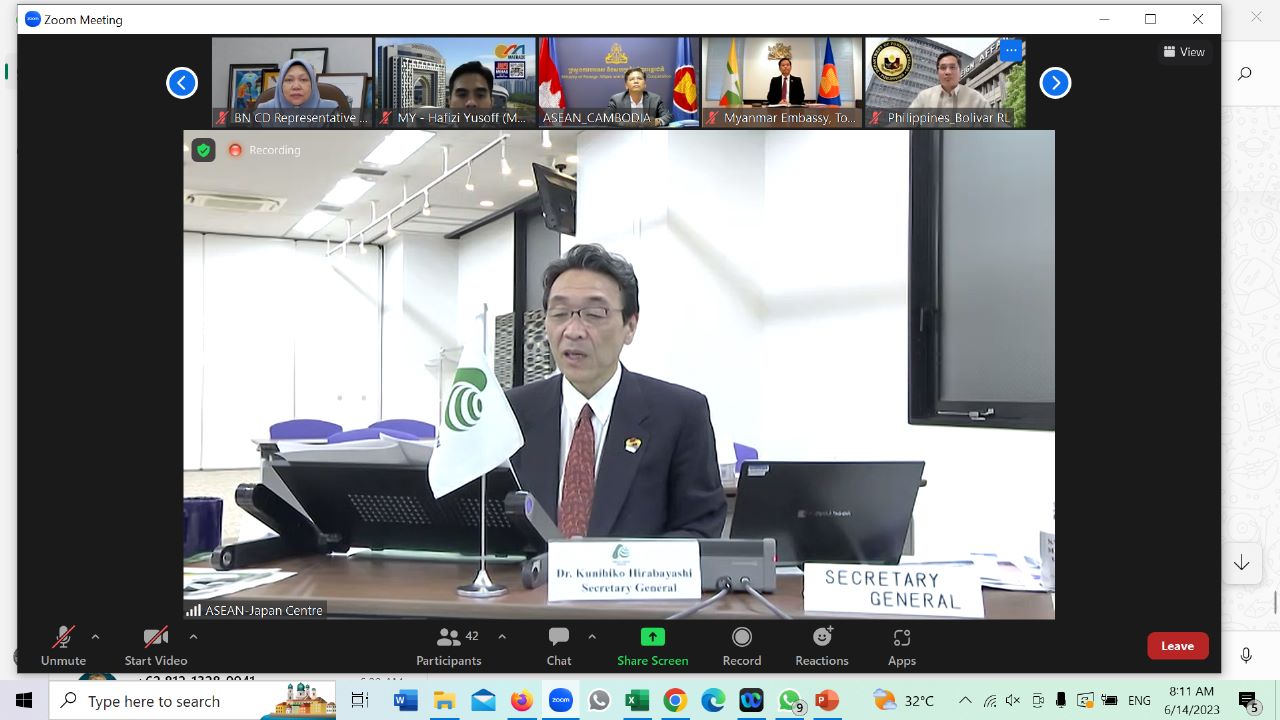Expand video options arrow next to Start Video
This screenshot has height=720, width=1280.
point(193,636)
